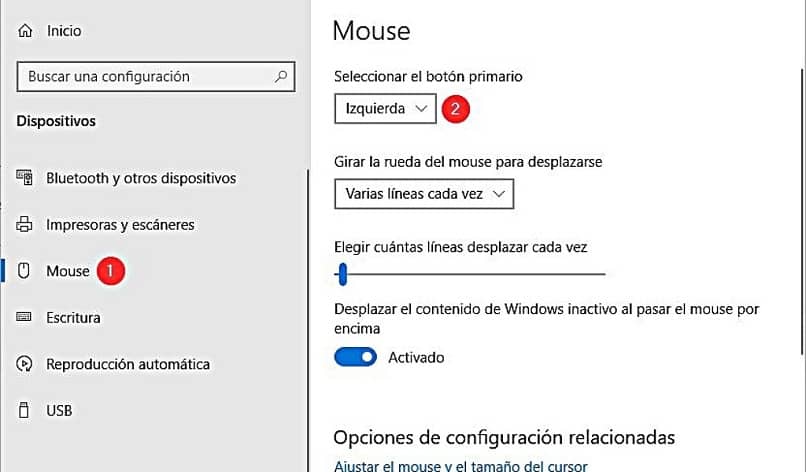Click the Bluetooth devices icon

click(x=25, y=178)
